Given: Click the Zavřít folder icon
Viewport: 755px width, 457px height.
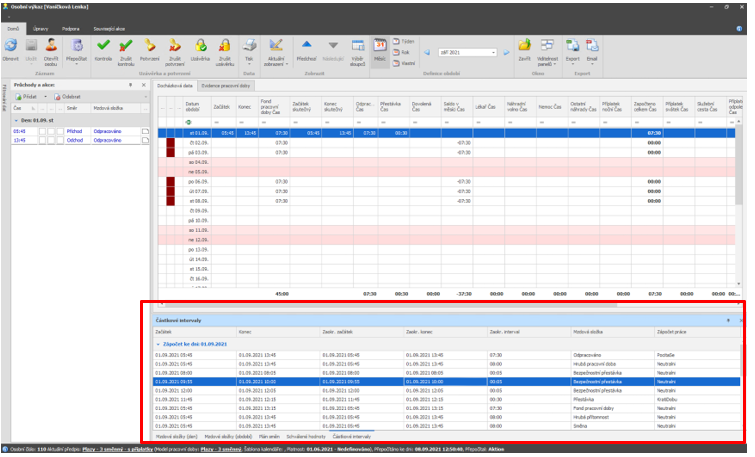Looking at the screenshot, I should pos(524,46).
